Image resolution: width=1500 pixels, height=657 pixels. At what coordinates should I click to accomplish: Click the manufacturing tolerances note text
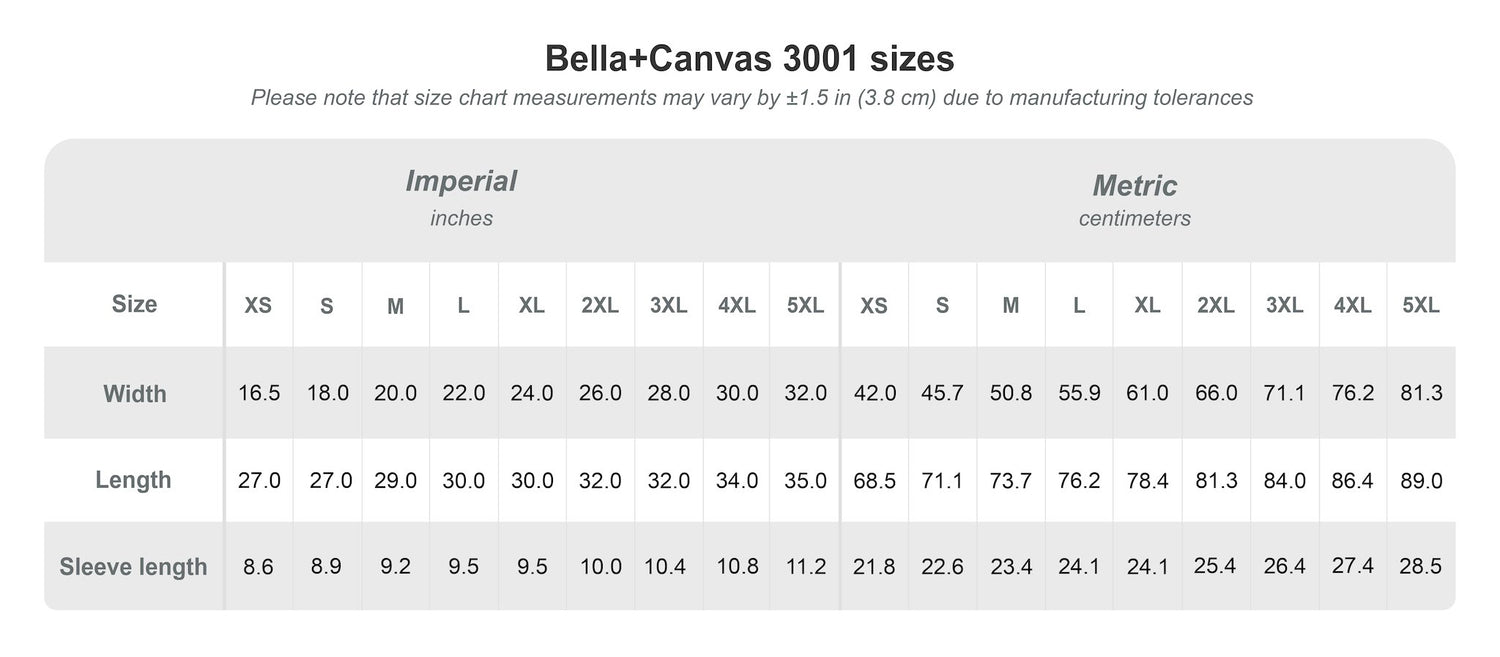pyautogui.click(x=751, y=98)
